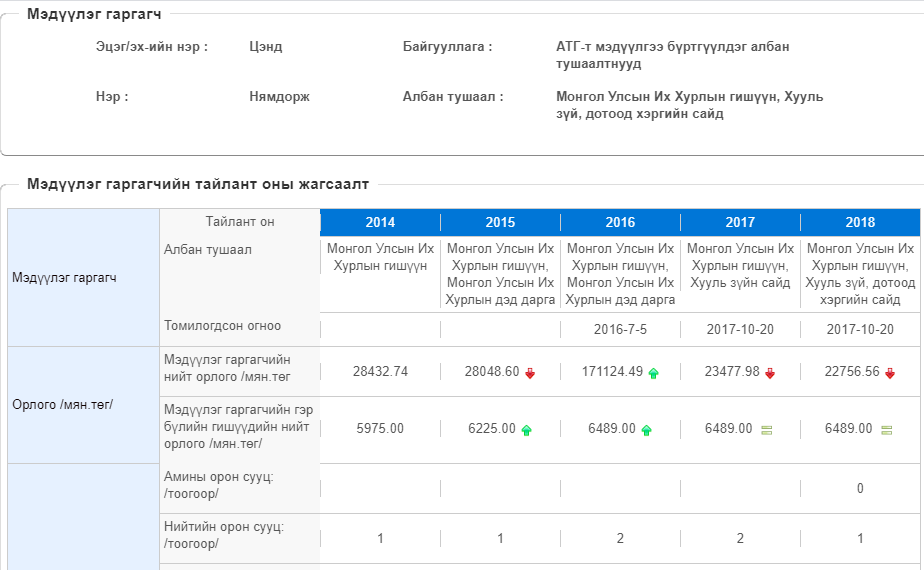
Task: Click unchanged equals icon in 2017 family income cell
Action: [x=767, y=430]
